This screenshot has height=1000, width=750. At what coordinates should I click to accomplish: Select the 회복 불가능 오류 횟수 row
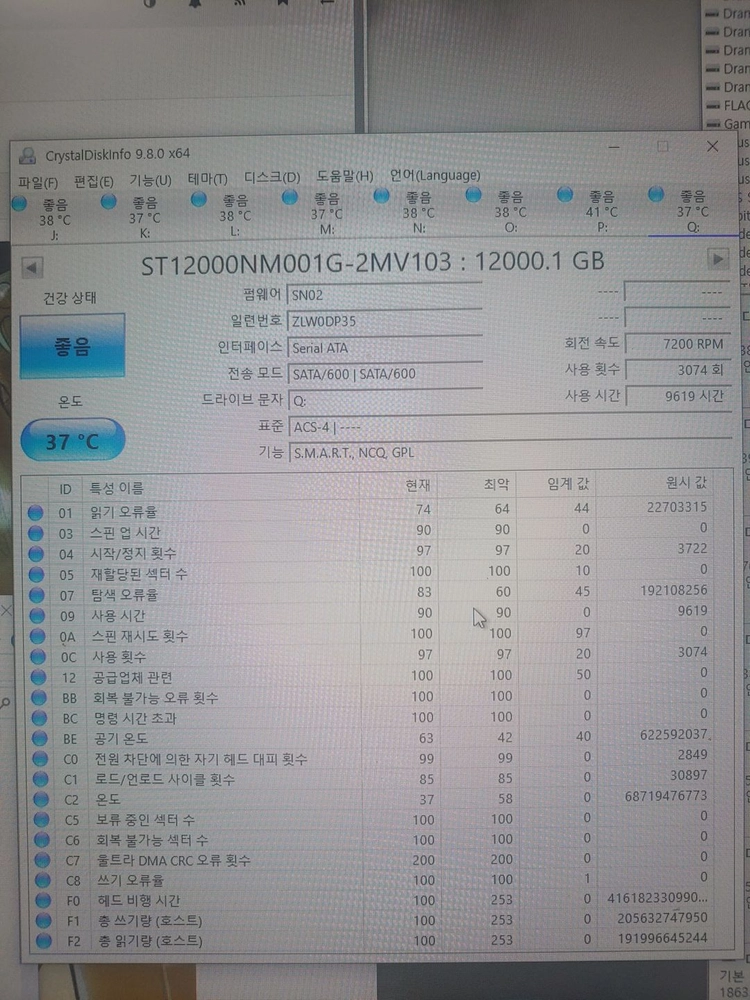pyautogui.click(x=370, y=696)
